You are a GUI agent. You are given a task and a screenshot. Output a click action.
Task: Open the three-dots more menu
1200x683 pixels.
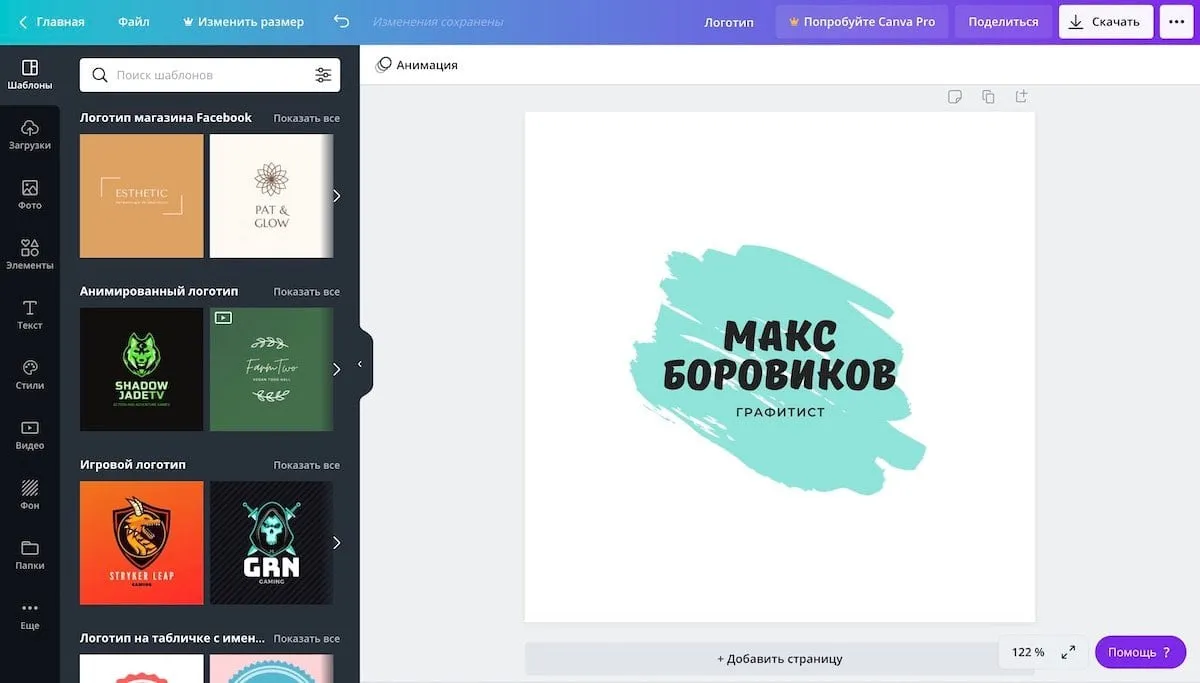pos(1176,21)
